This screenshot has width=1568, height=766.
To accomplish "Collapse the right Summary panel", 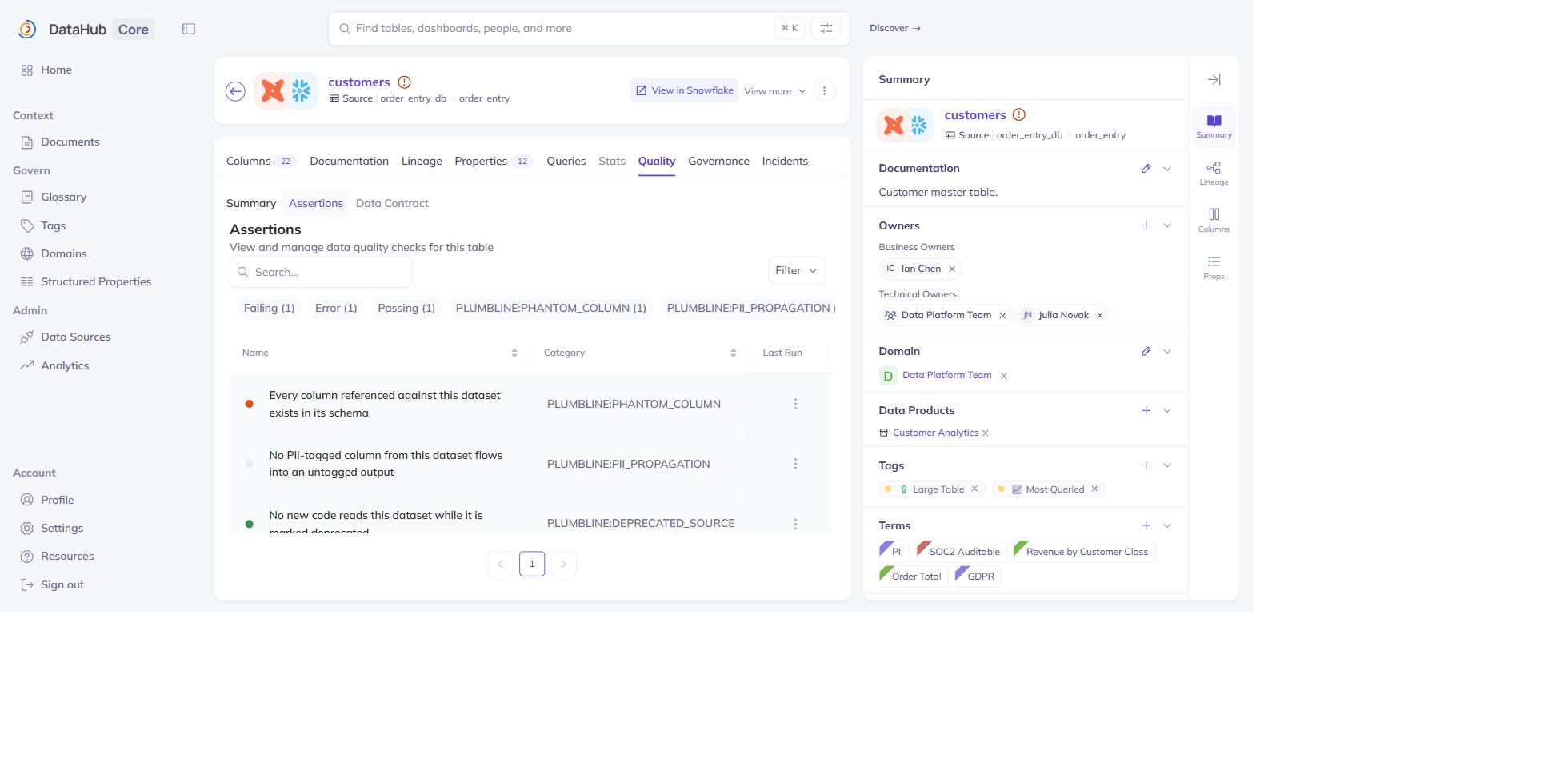I will [x=1214, y=80].
